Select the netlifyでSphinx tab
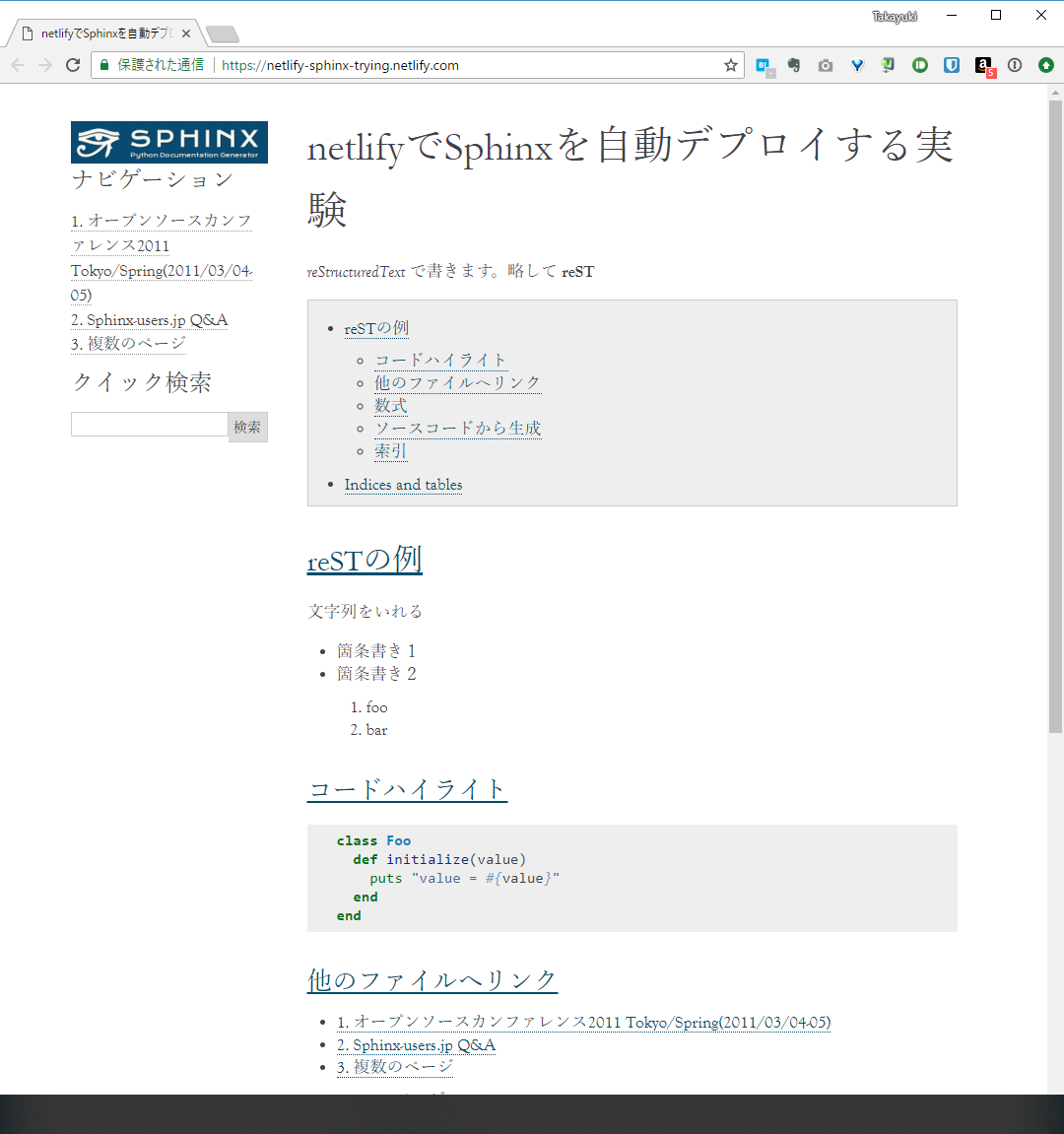This screenshot has height=1134, width=1064. pyautogui.click(x=106, y=33)
